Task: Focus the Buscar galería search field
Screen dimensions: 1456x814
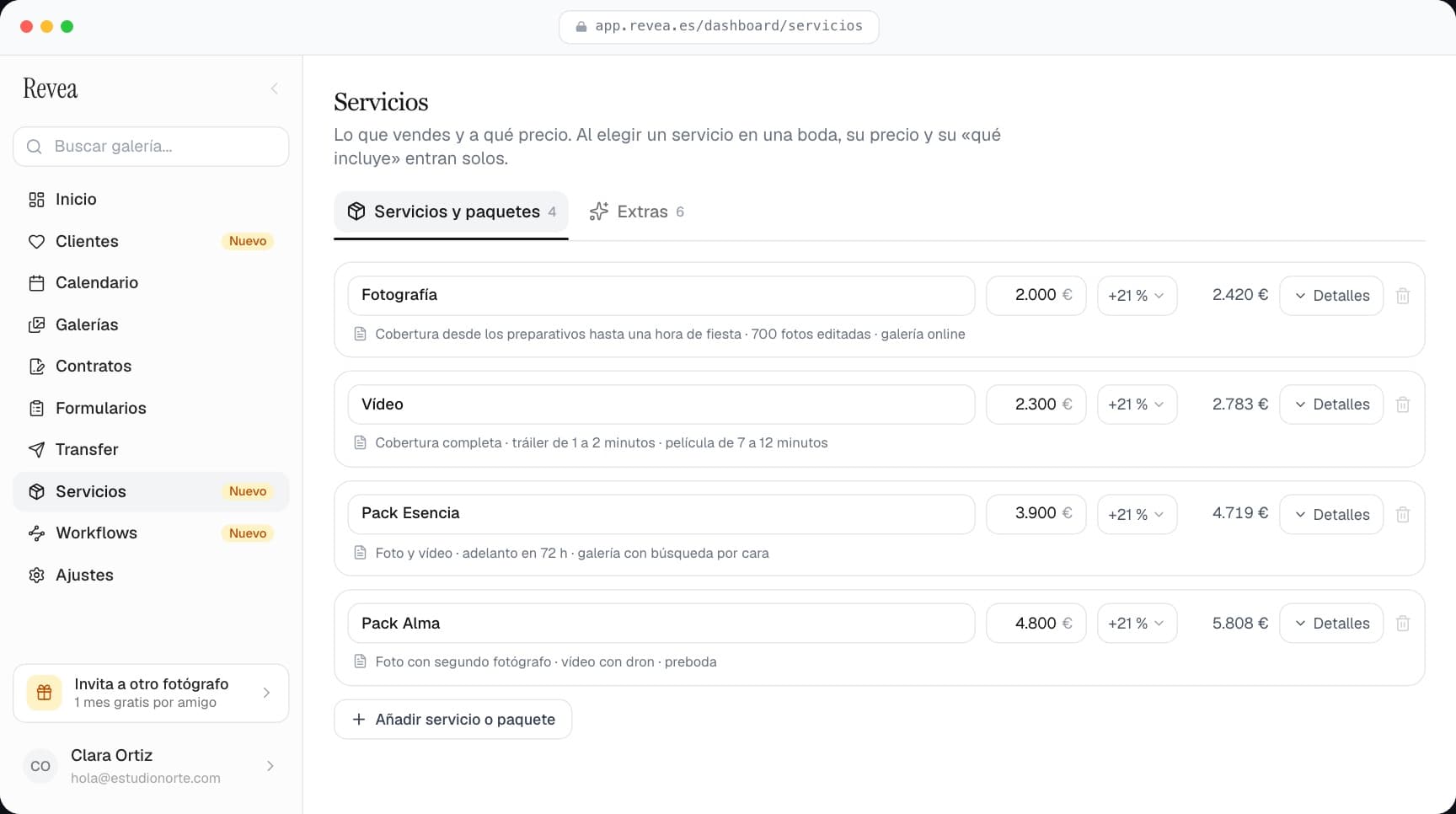Action: tap(151, 147)
